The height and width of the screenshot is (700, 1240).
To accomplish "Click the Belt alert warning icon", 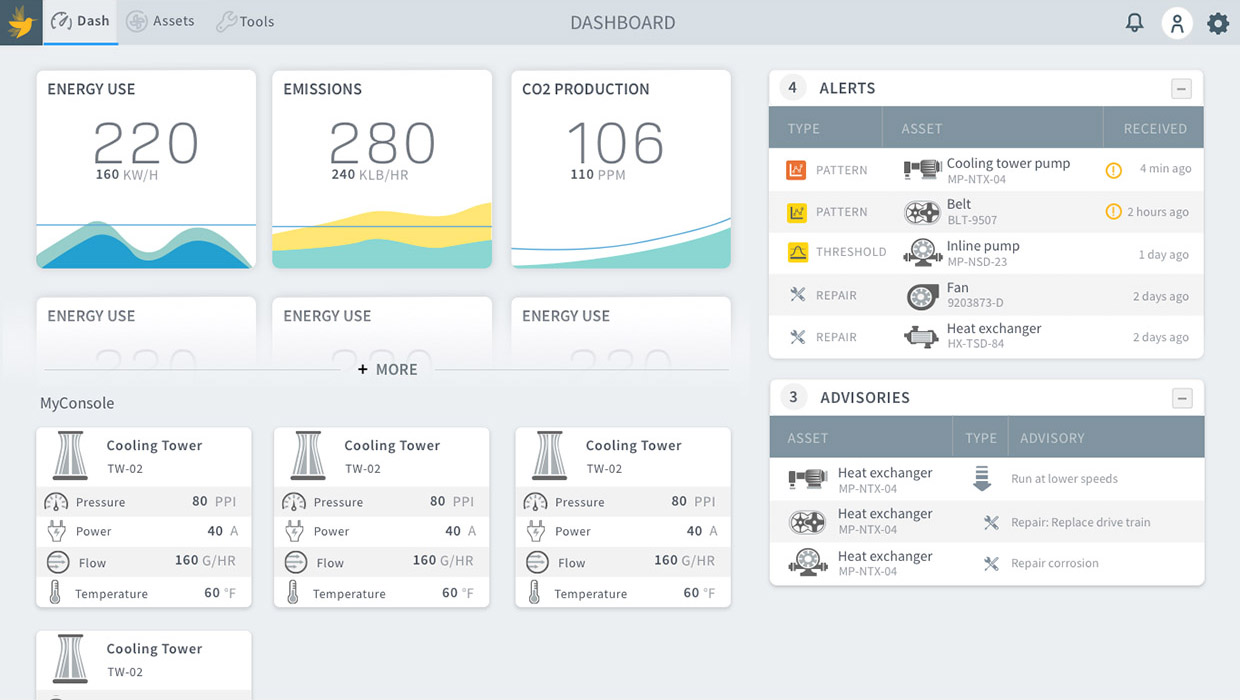I will (1113, 212).
